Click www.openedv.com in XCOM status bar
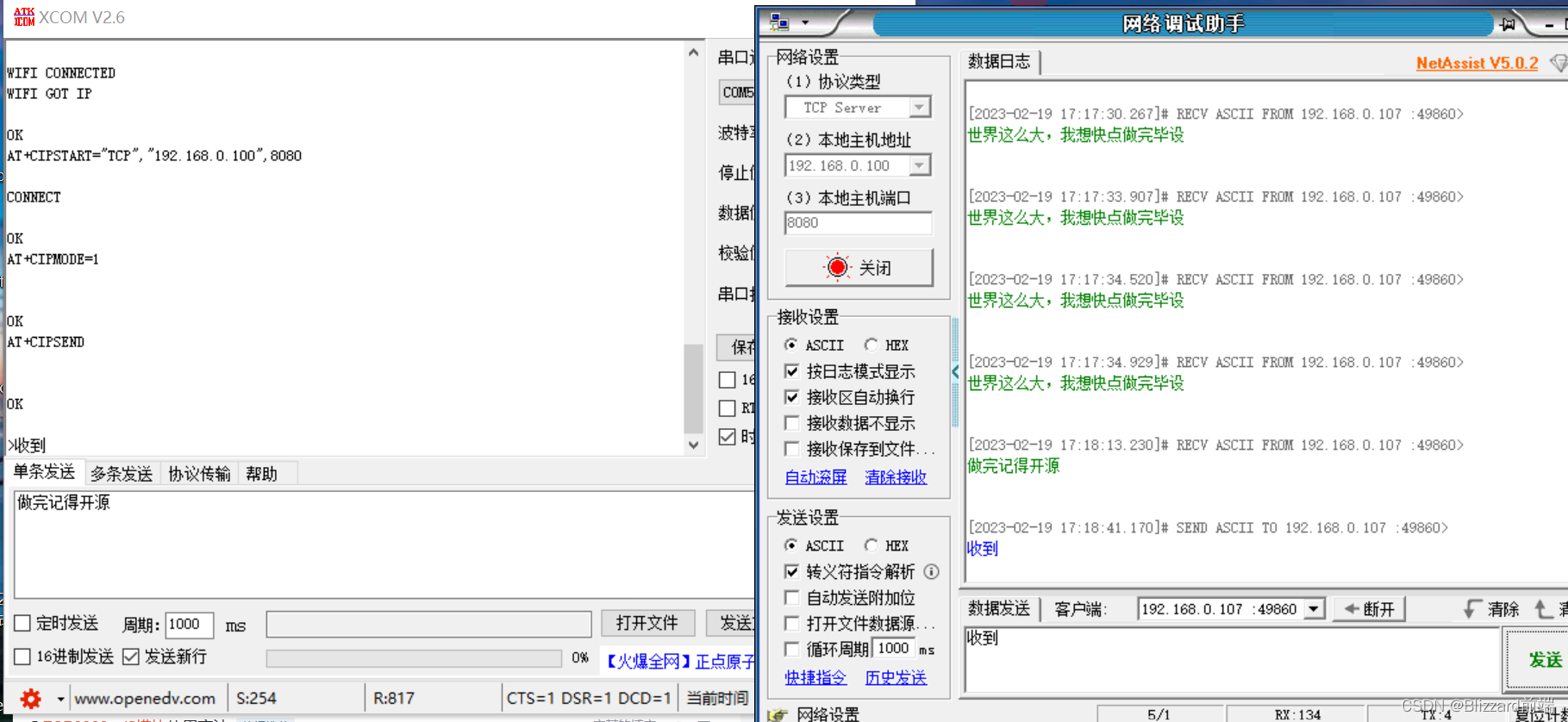Viewport: 1568px width, 722px height. [145, 699]
